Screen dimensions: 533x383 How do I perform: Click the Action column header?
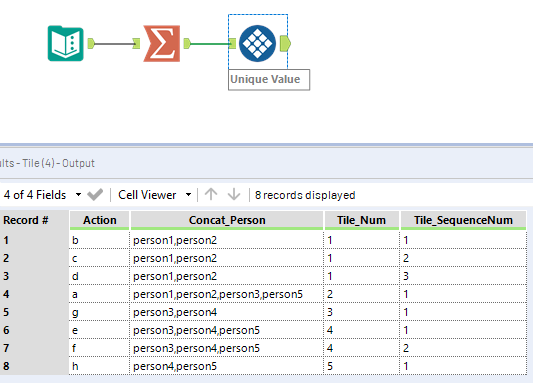100,220
